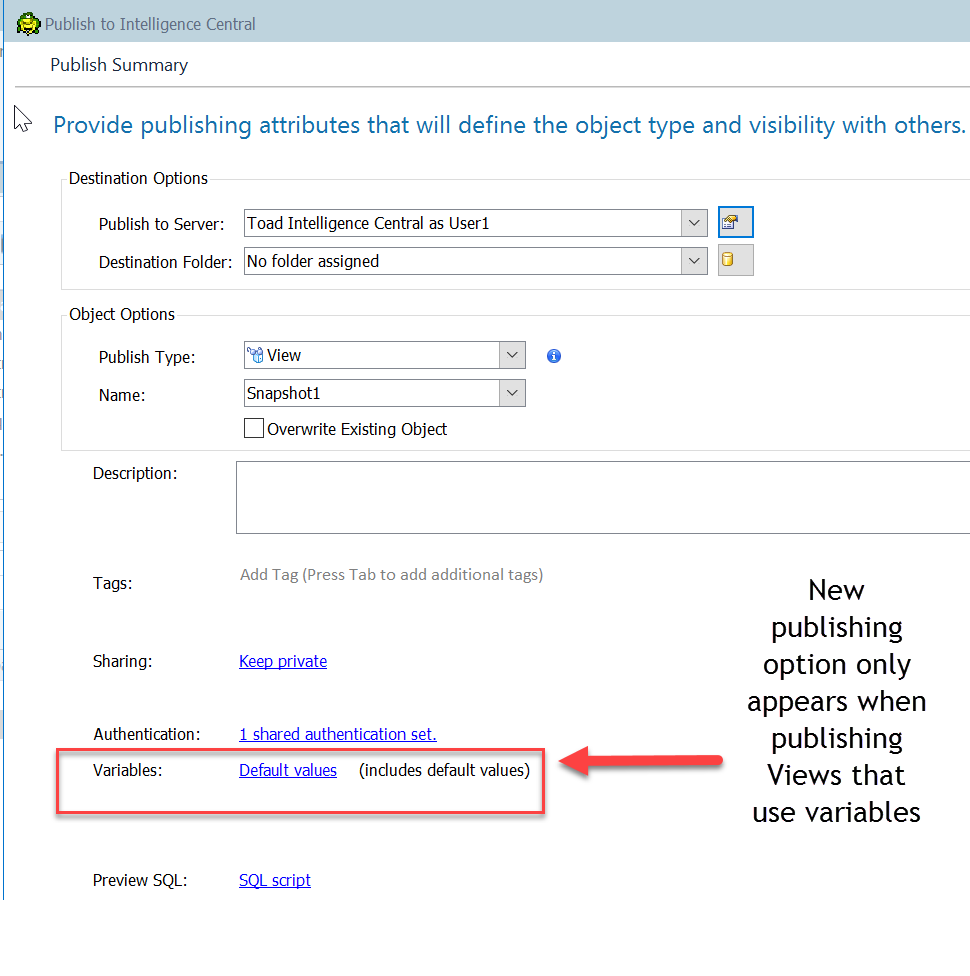This screenshot has height=976, width=970.
Task: Open the Name dropdown arrow
Action: click(x=512, y=393)
